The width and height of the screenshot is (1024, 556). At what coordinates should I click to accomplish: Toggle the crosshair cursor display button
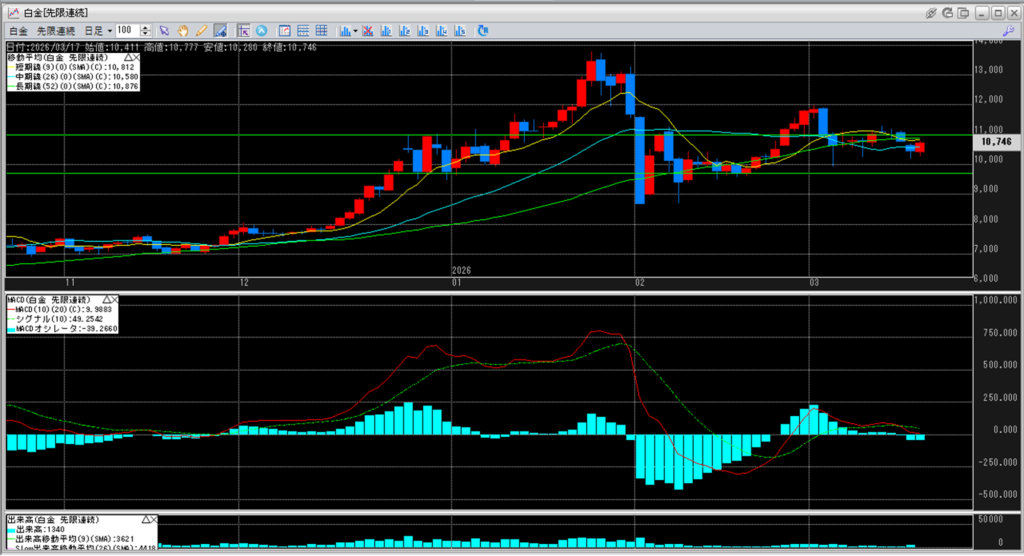[244, 31]
